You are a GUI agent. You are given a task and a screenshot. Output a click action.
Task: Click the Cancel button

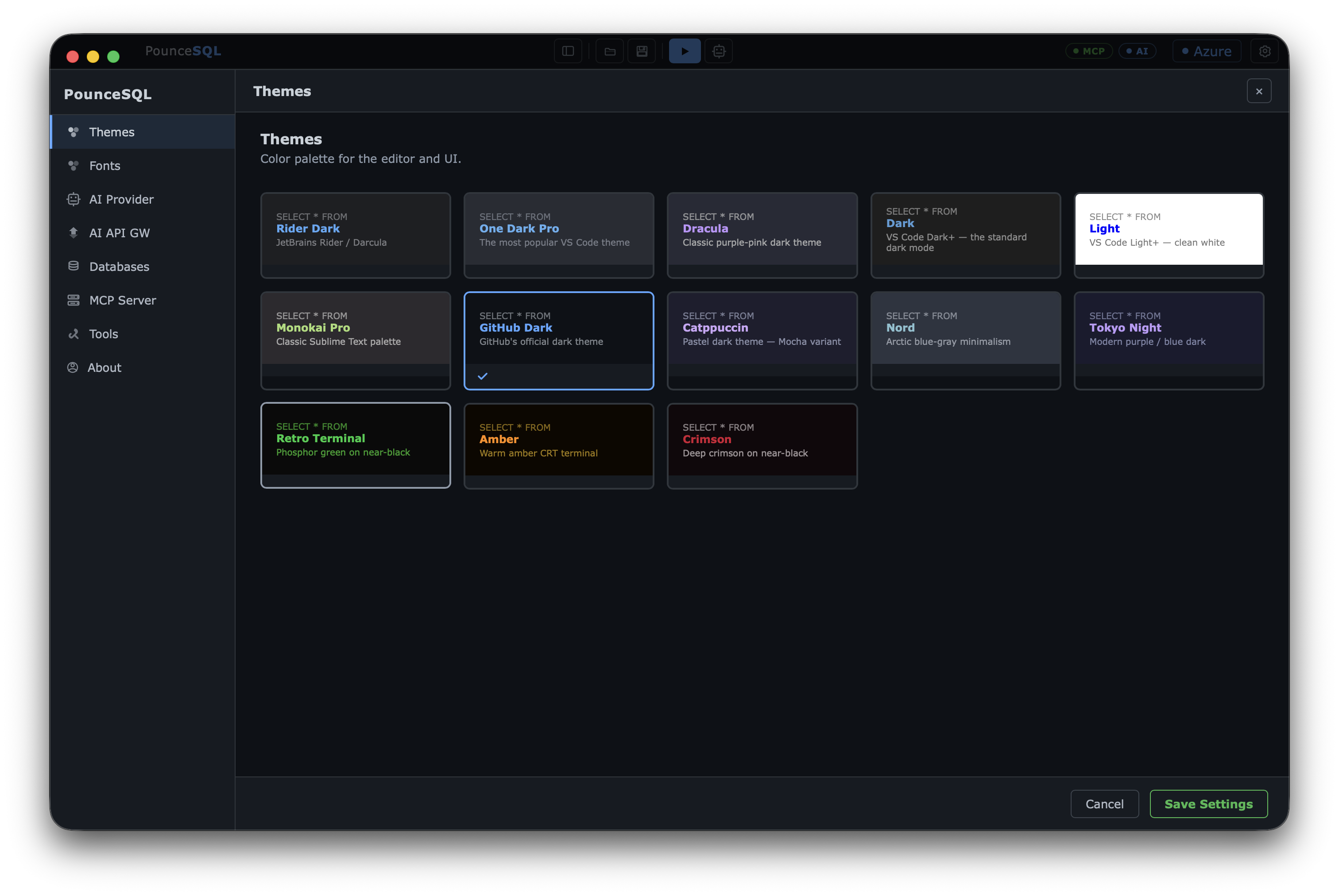1104,804
